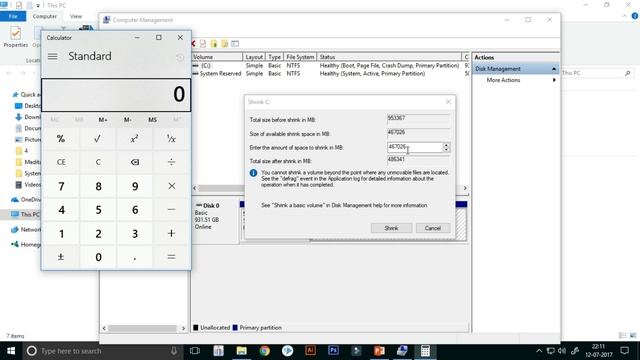Click the Shrink button in dialog
The image size is (640, 360).
391,228
